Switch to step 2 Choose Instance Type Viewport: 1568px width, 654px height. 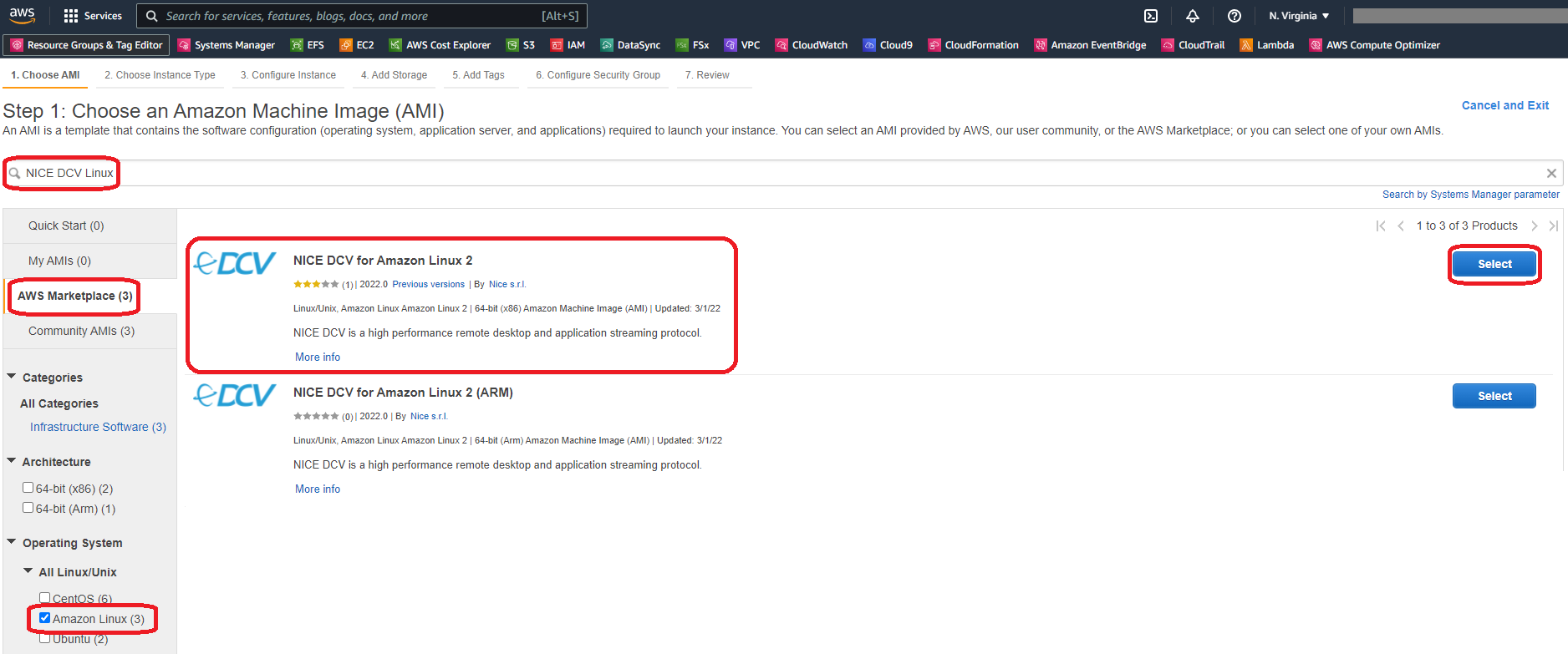click(160, 75)
